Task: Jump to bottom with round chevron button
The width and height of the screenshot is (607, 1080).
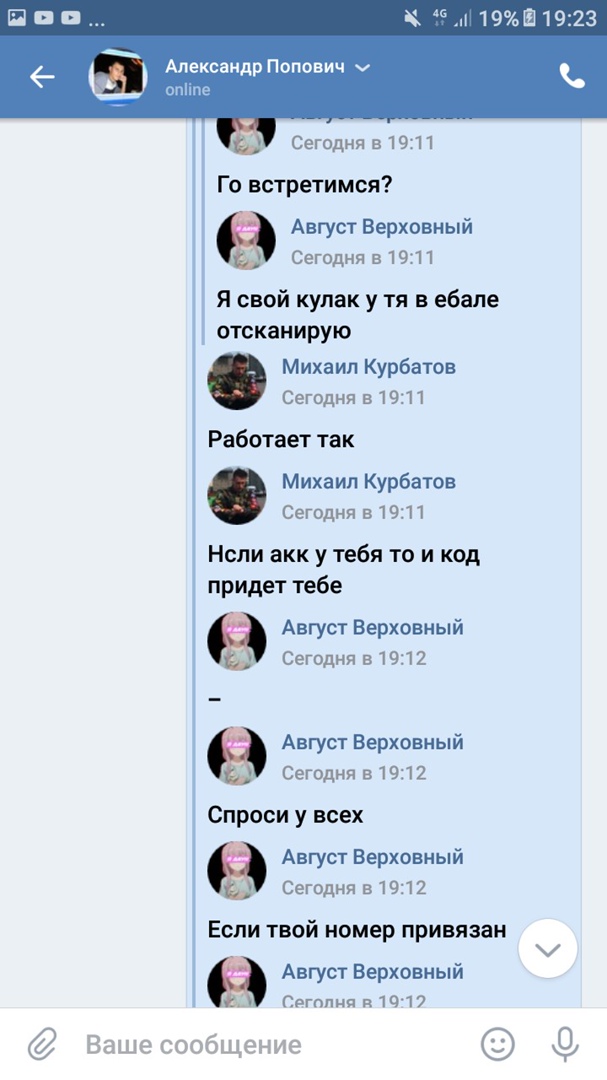Action: pyautogui.click(x=548, y=949)
